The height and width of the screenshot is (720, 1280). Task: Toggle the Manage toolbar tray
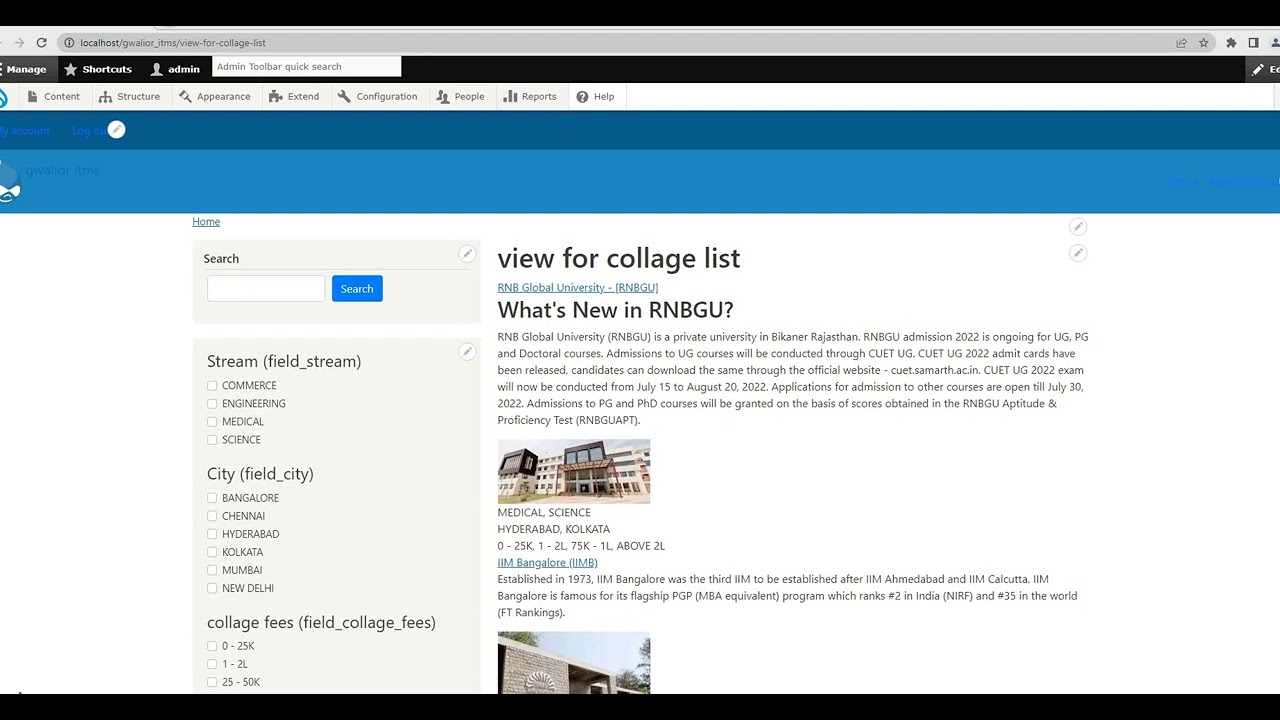tap(24, 69)
